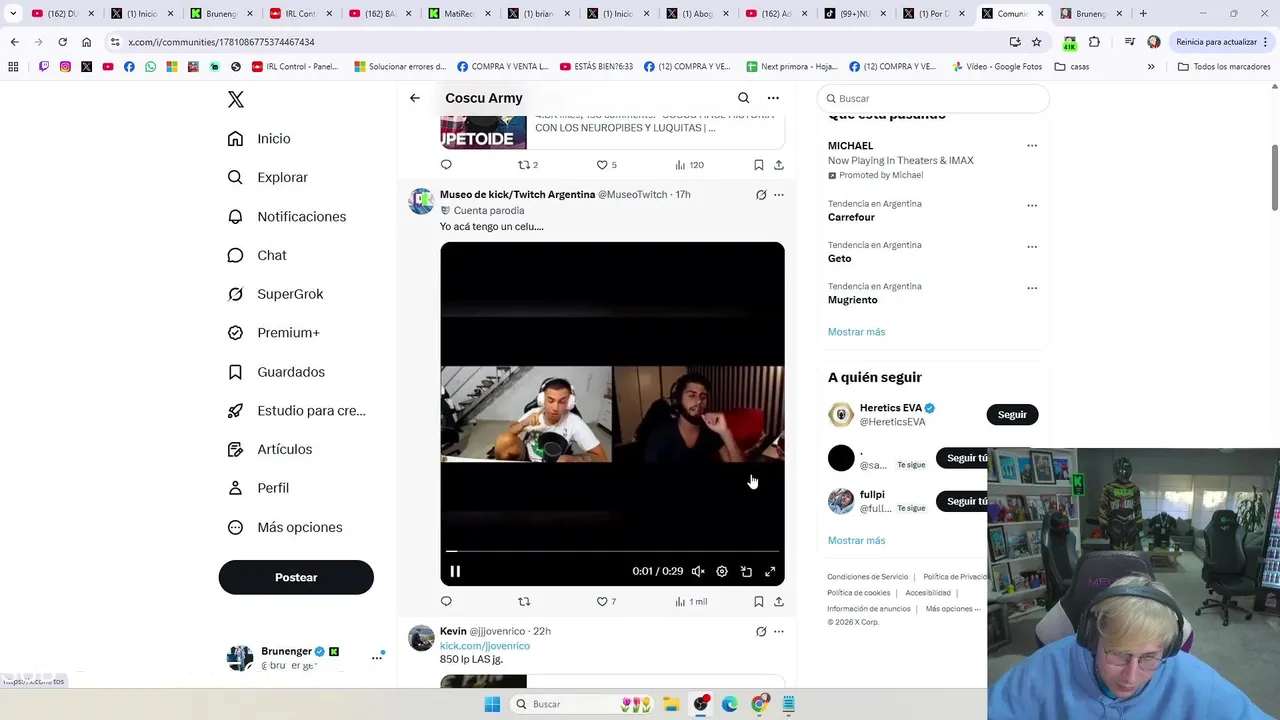View stats showing 1 mil on Museo post

click(690, 601)
